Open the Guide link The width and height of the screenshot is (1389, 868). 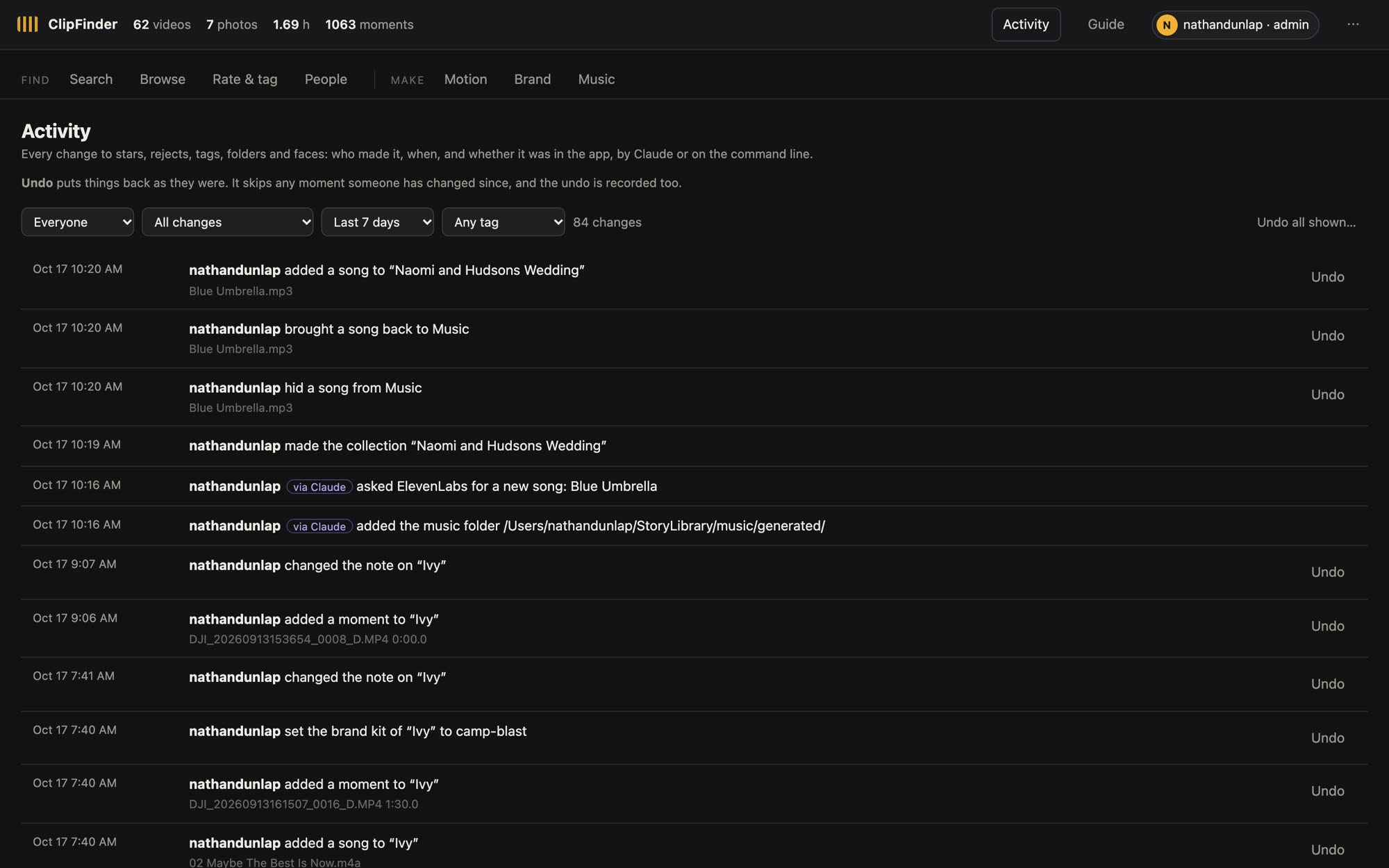1106,24
